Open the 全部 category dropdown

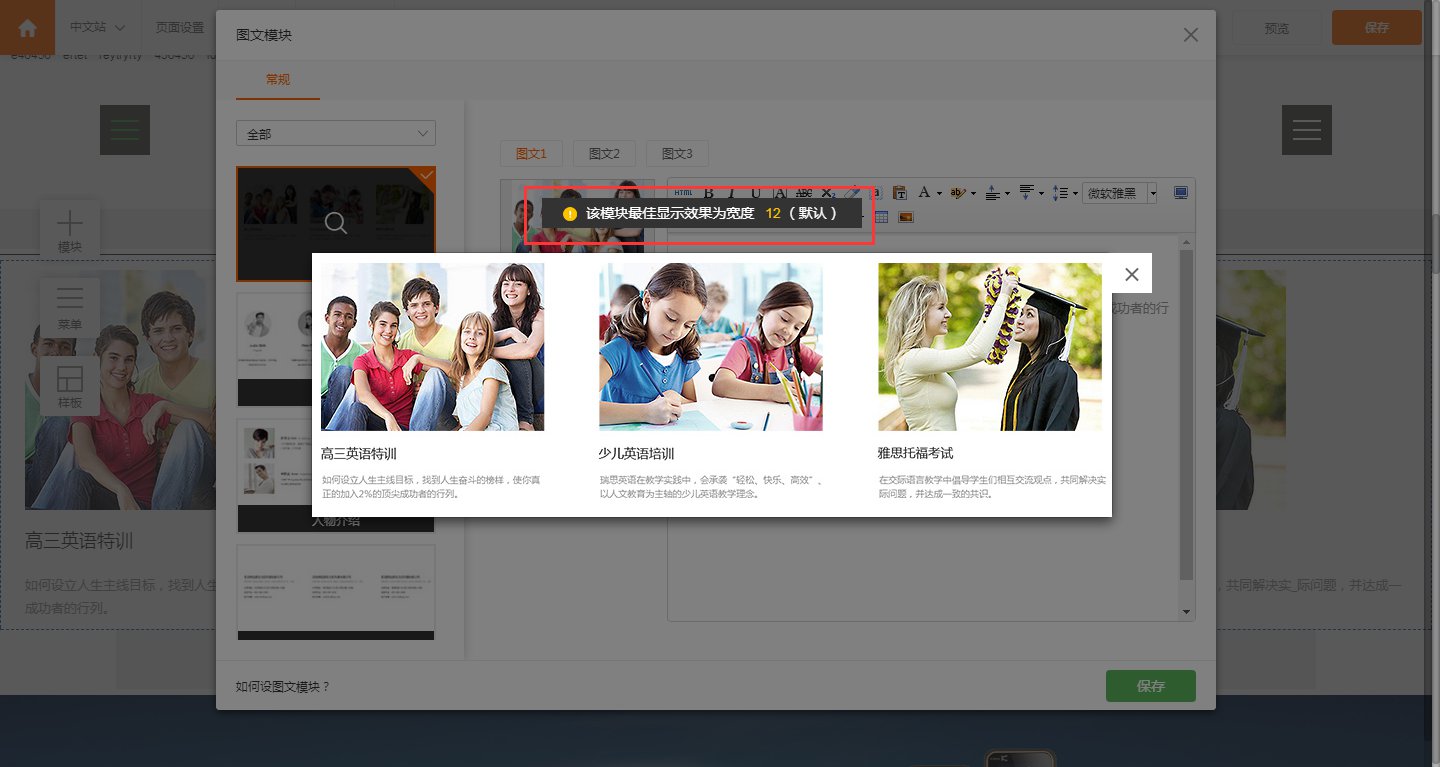pyautogui.click(x=336, y=133)
